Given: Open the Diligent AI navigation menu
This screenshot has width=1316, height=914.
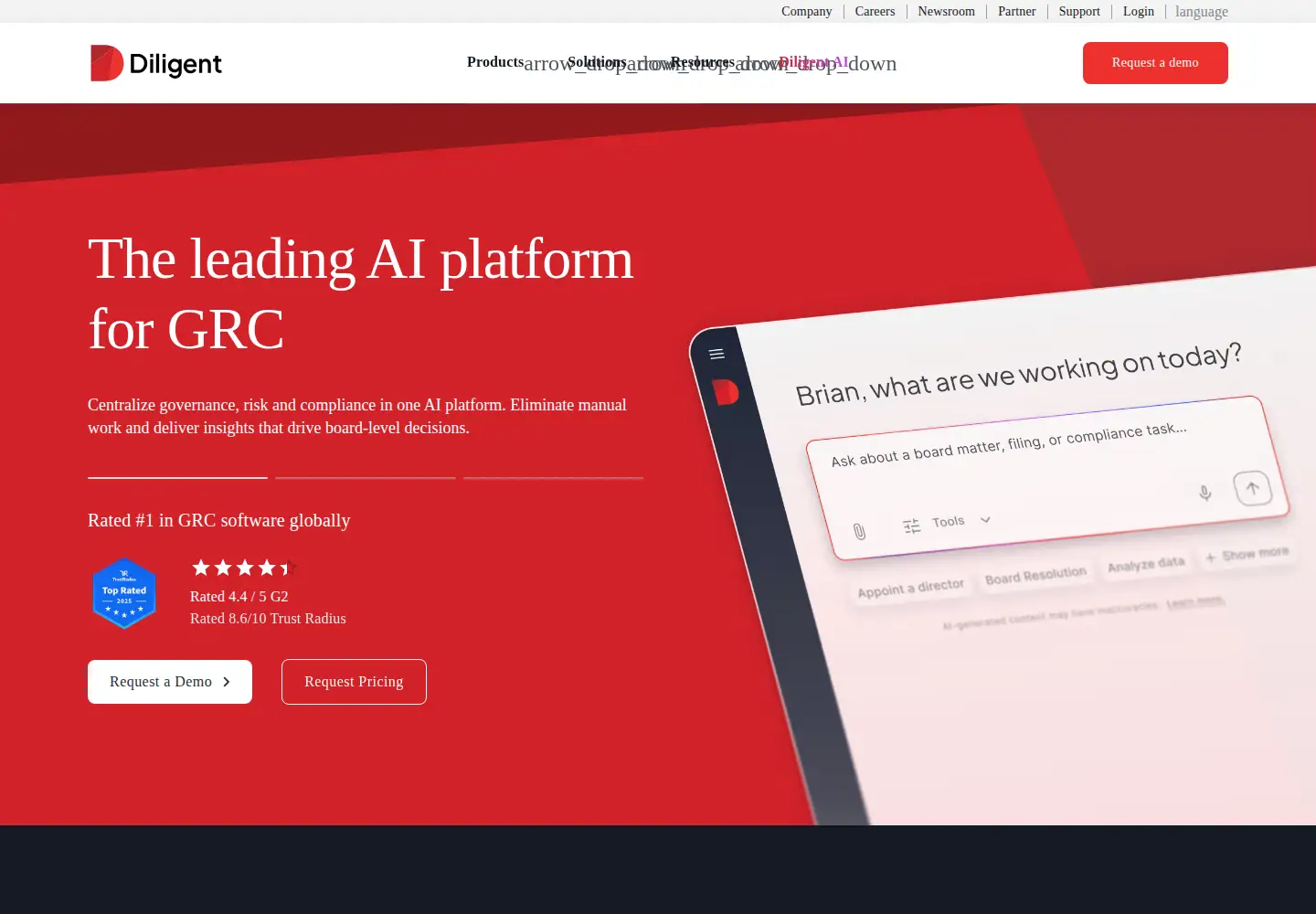Looking at the screenshot, I should 813,62.
